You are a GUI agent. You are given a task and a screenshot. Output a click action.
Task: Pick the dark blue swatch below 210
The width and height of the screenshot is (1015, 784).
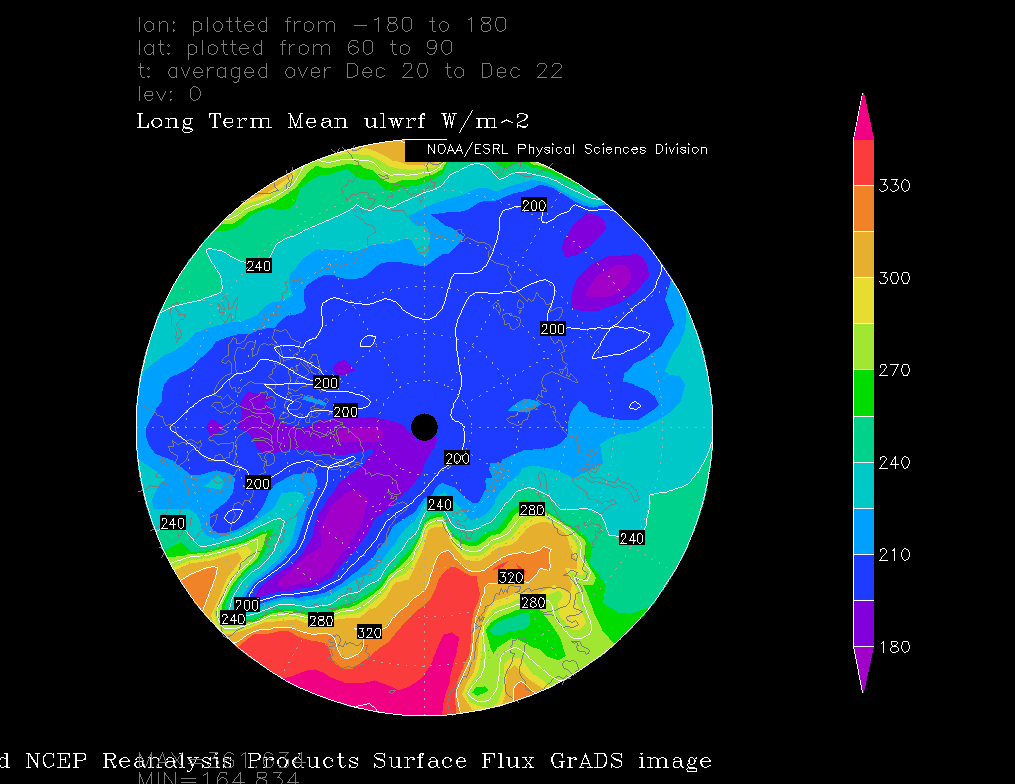pyautogui.click(x=864, y=577)
